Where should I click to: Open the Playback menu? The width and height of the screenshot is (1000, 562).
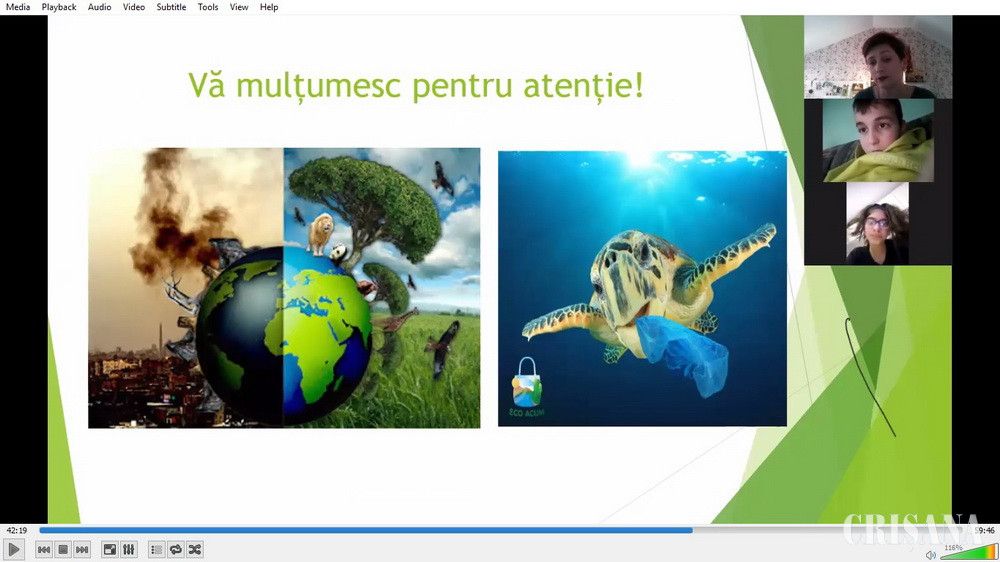59,7
